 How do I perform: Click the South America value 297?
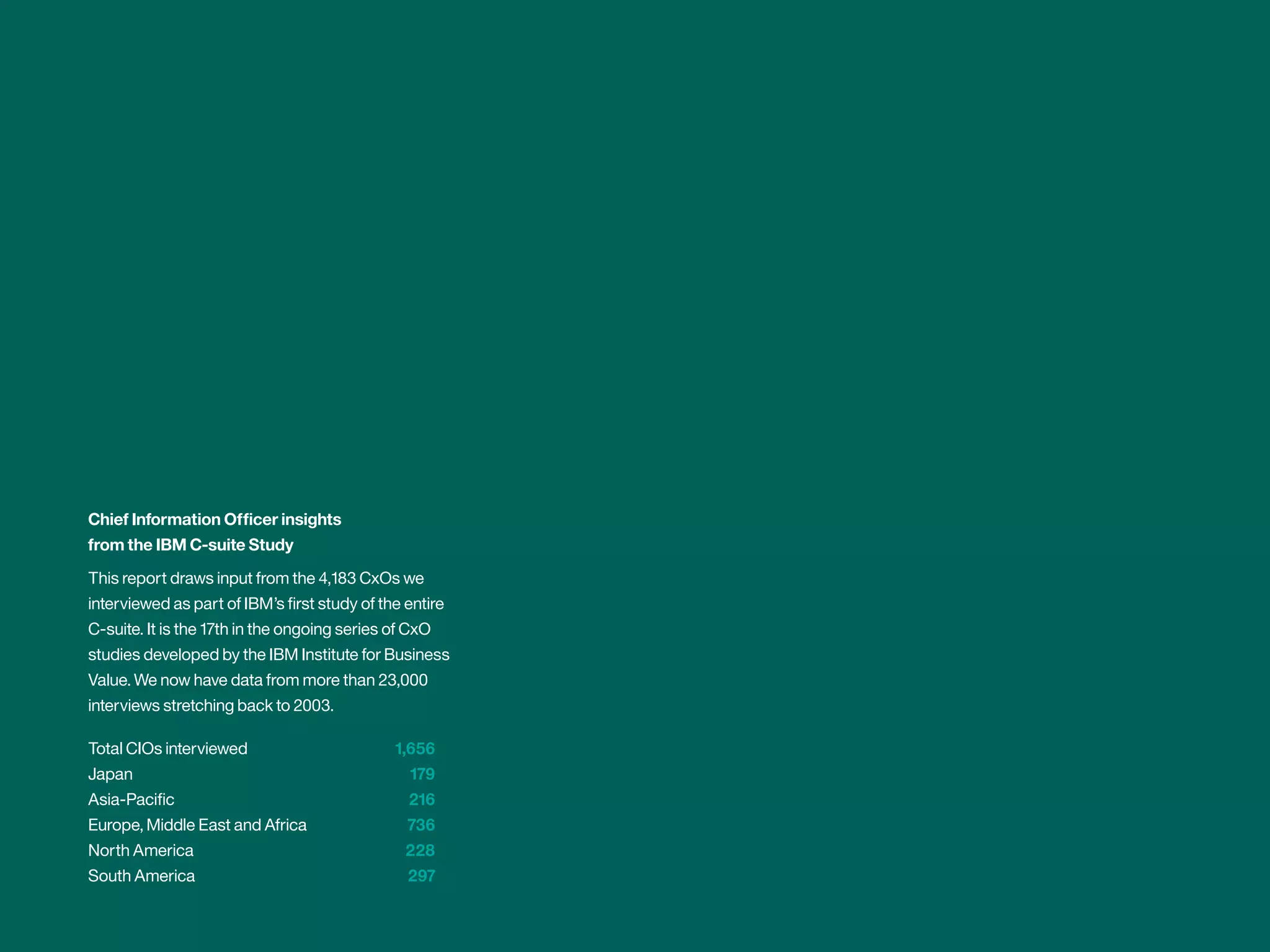point(421,876)
